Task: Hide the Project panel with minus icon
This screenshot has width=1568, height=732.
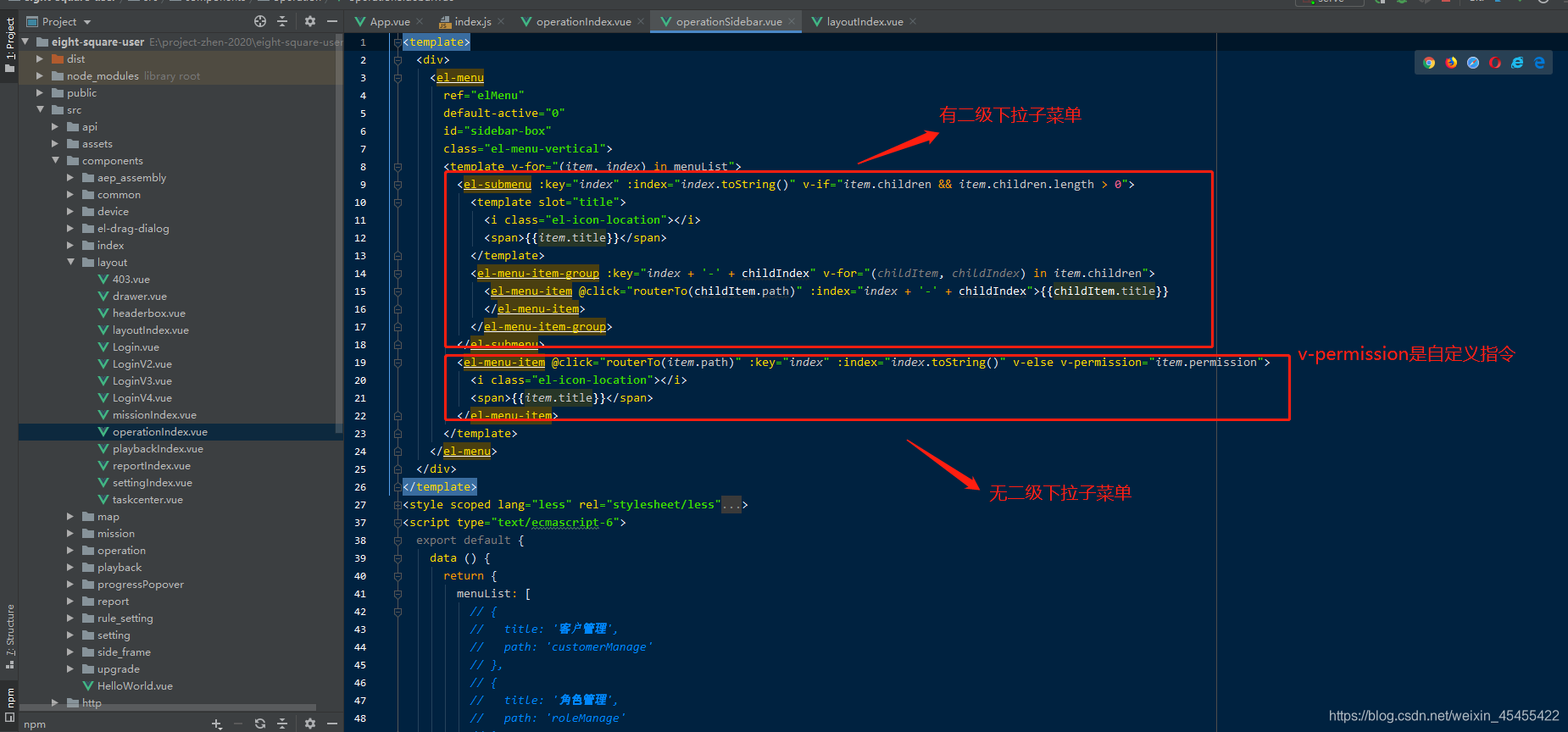Action: 332,21
